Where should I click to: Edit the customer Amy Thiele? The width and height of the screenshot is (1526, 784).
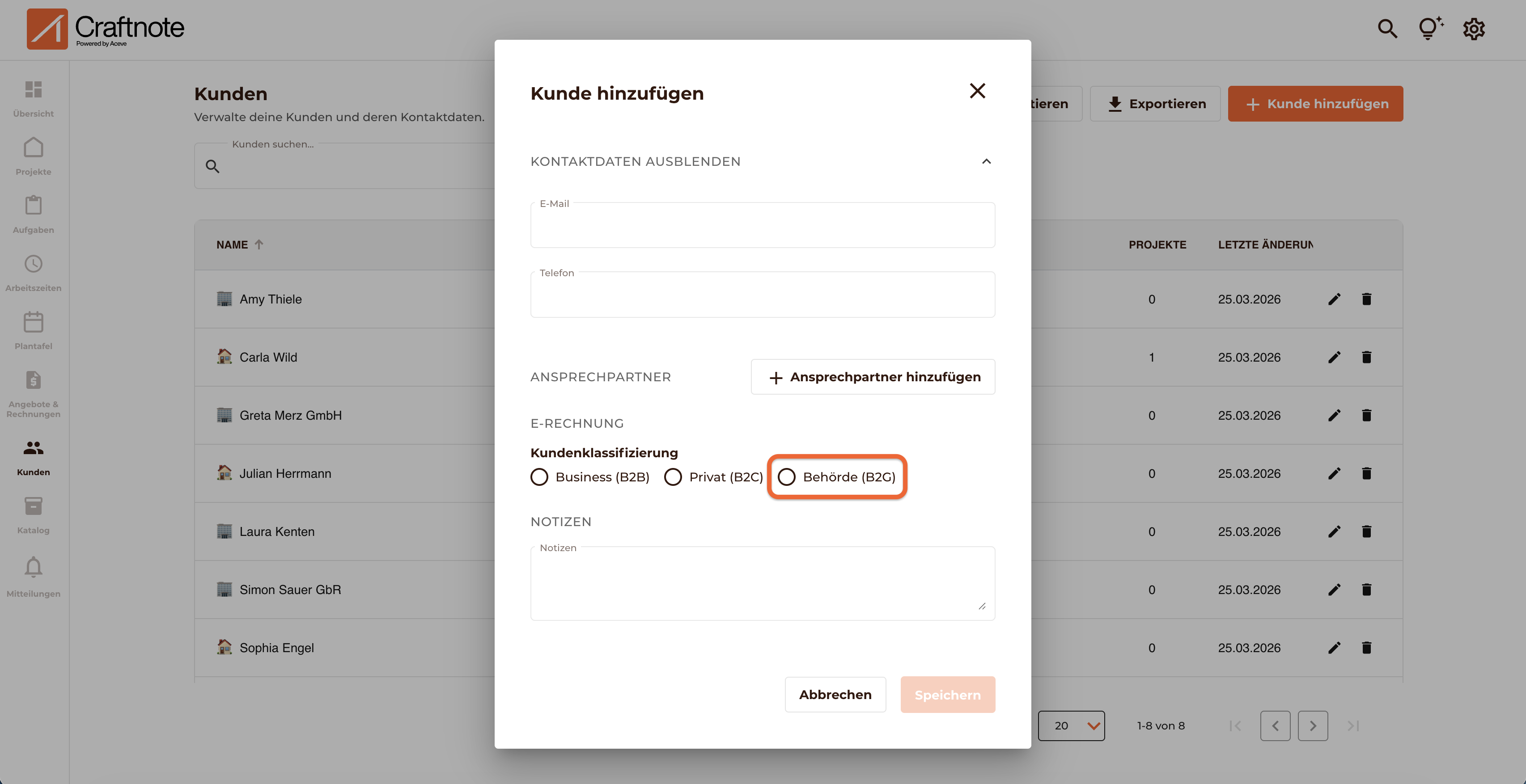[x=1335, y=299]
